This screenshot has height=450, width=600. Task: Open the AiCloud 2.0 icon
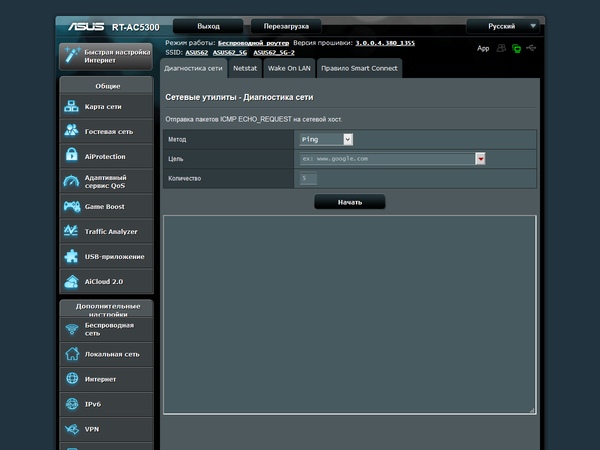click(72, 281)
